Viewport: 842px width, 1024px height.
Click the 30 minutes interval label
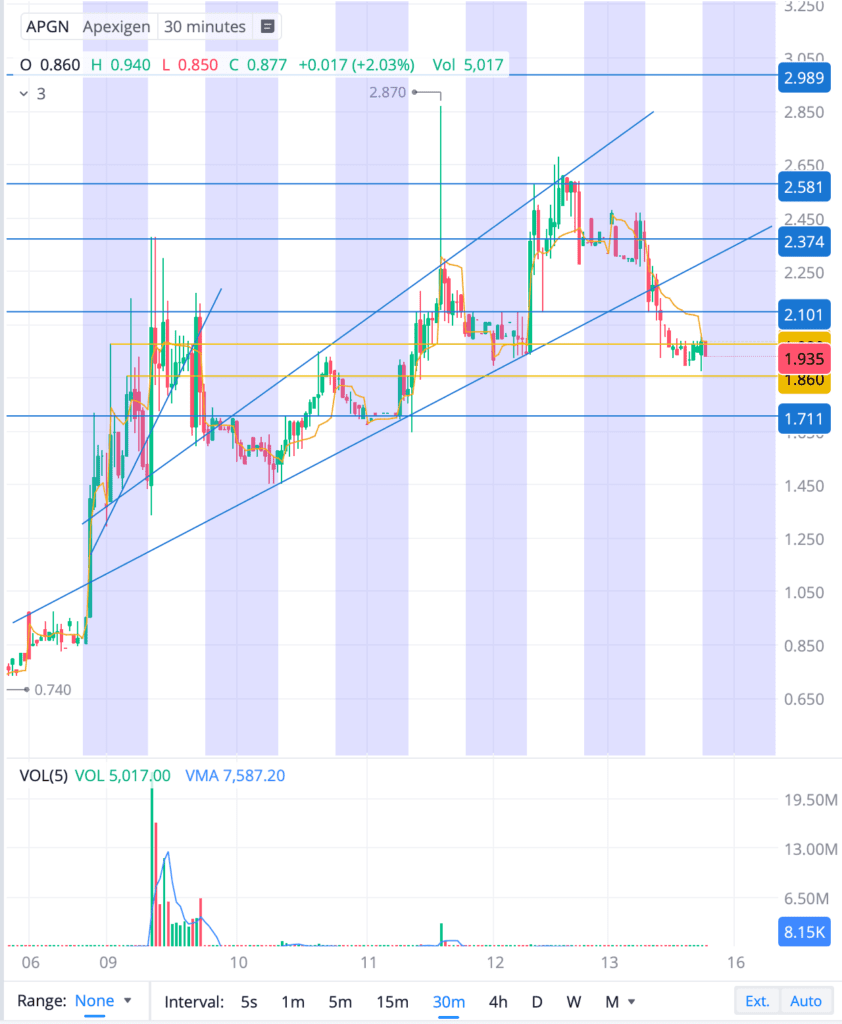(x=204, y=27)
